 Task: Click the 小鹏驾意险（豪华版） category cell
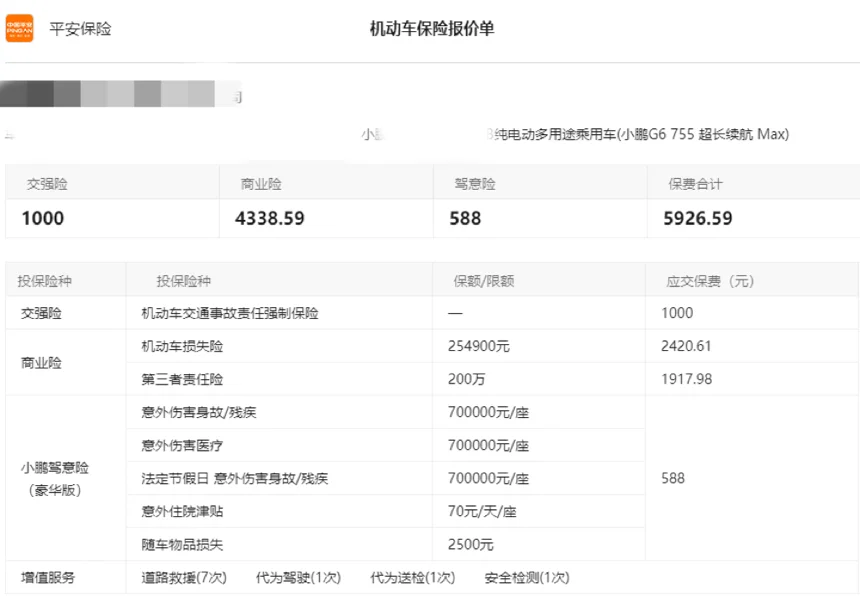tap(66, 478)
